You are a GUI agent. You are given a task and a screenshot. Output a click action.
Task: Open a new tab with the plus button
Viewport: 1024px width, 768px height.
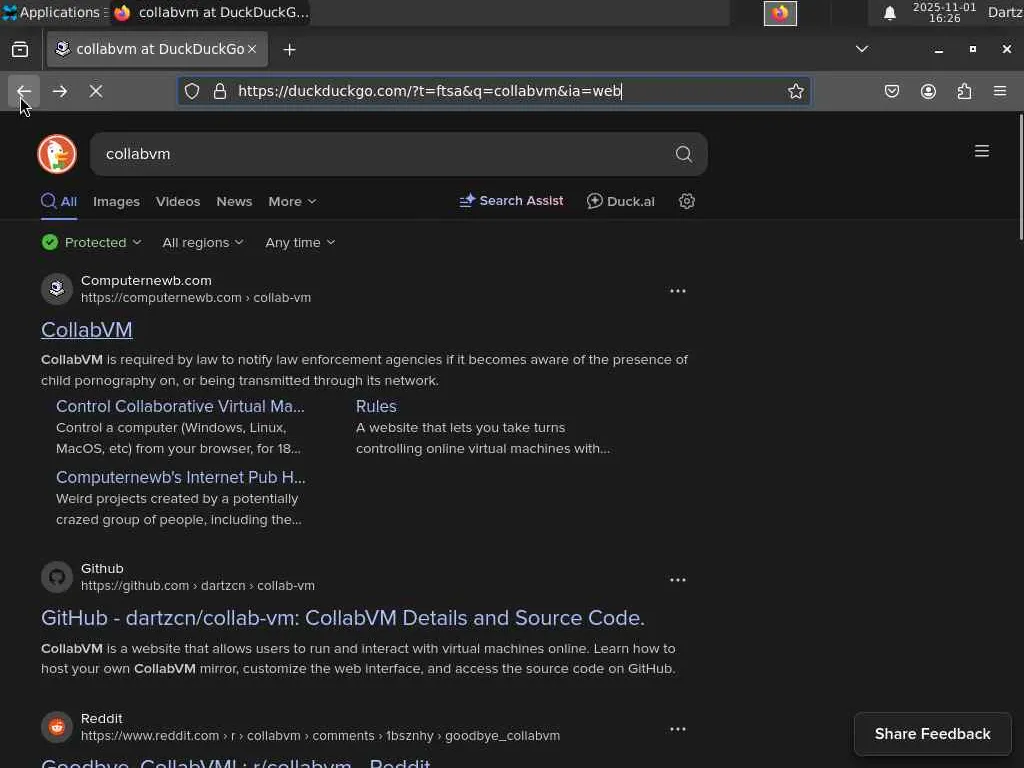pyautogui.click(x=289, y=50)
